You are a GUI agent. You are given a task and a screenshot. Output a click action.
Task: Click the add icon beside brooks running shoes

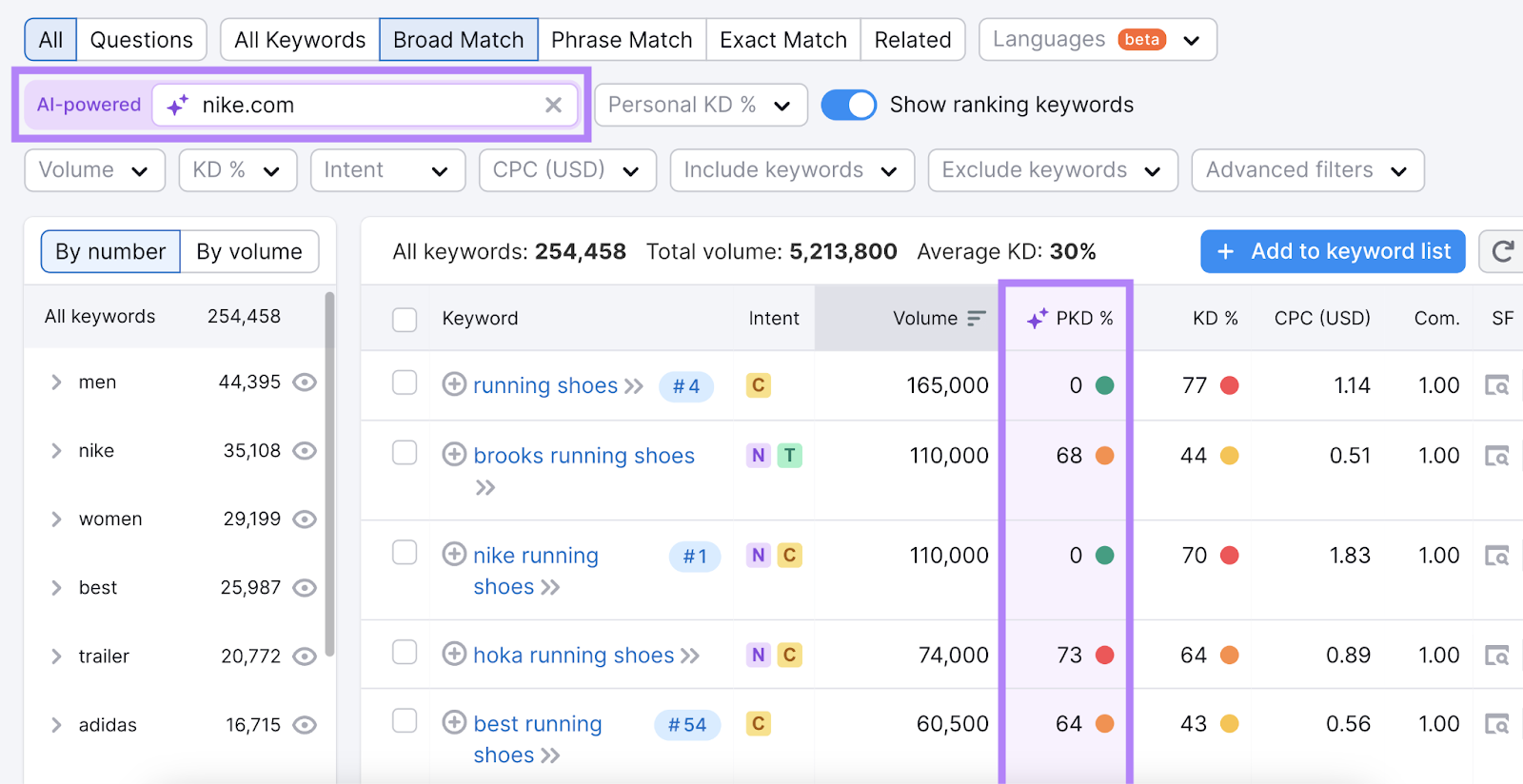[x=454, y=455]
